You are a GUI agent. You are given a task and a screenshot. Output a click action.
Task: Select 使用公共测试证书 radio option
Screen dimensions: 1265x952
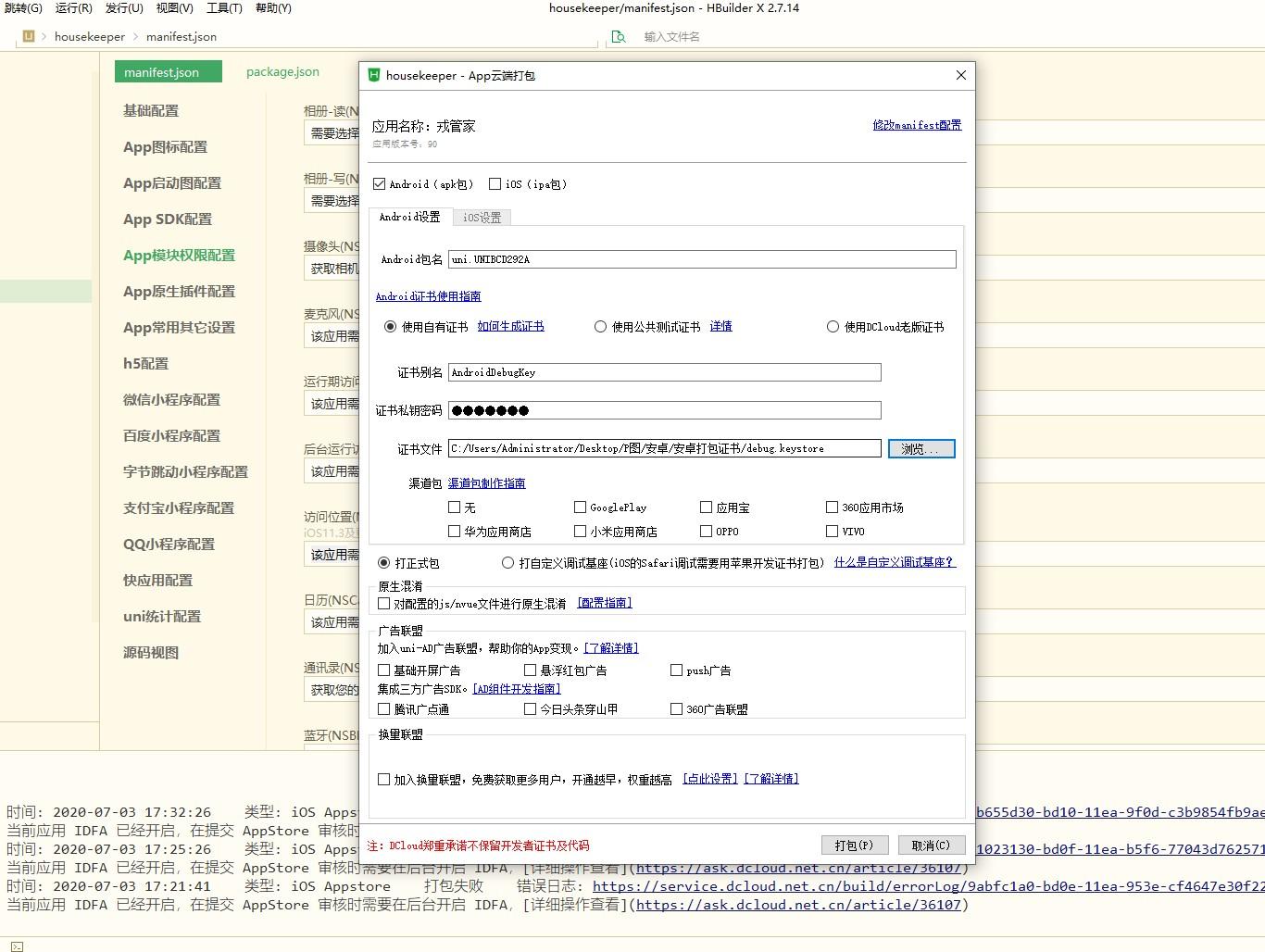click(x=600, y=327)
